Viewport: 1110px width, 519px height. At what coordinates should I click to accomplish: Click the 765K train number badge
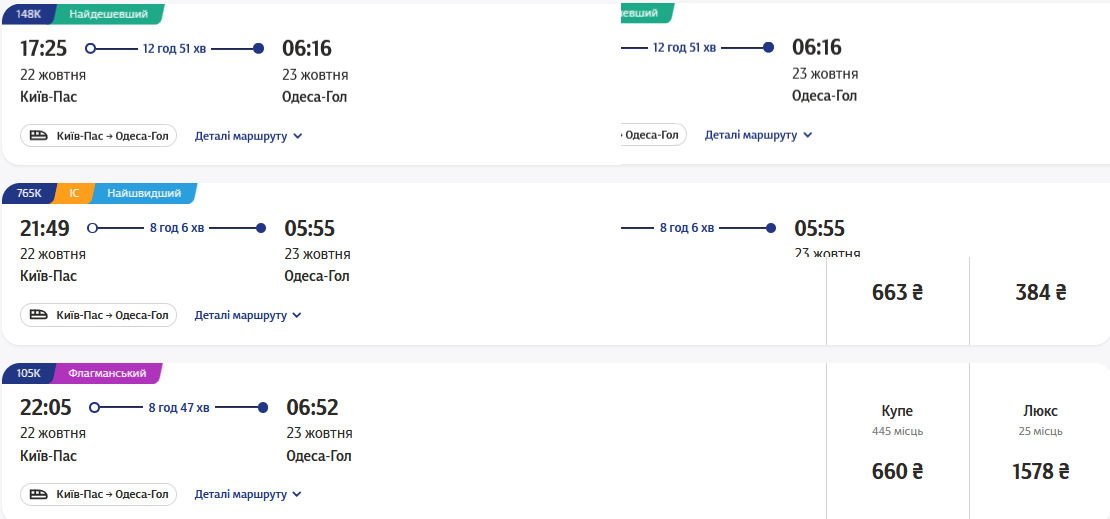[29, 193]
